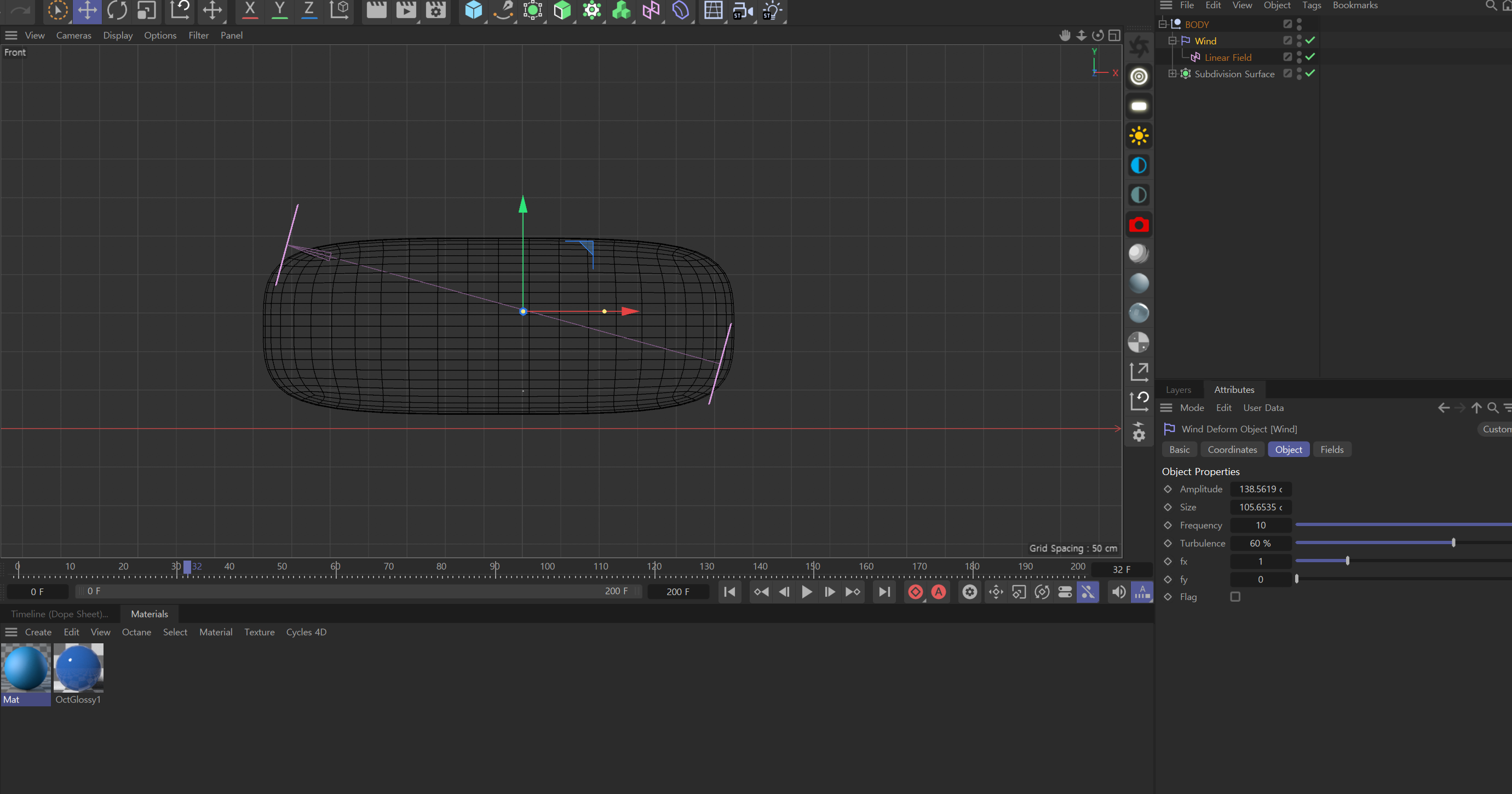This screenshot has width=1512, height=794.
Task: Expand the Subdivision Surface hierarchy
Action: coord(1172,73)
